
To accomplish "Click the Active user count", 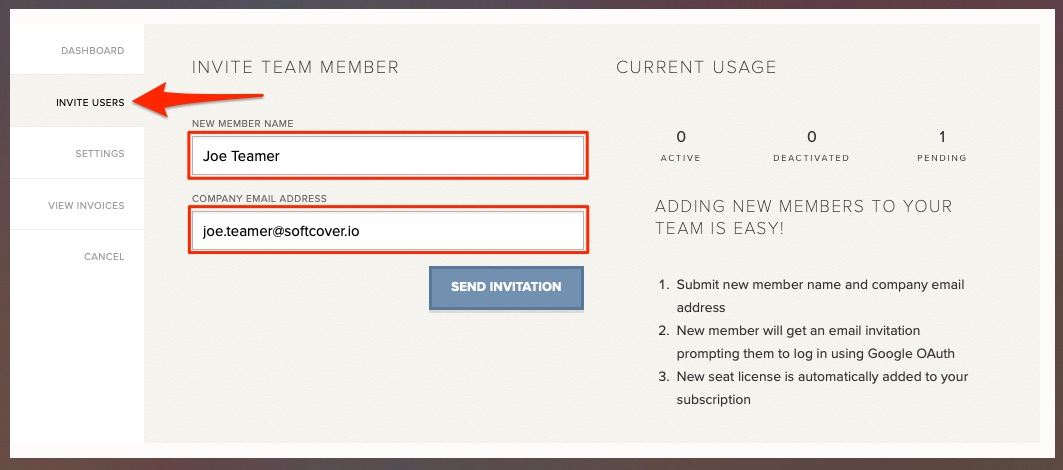I will coord(681,137).
